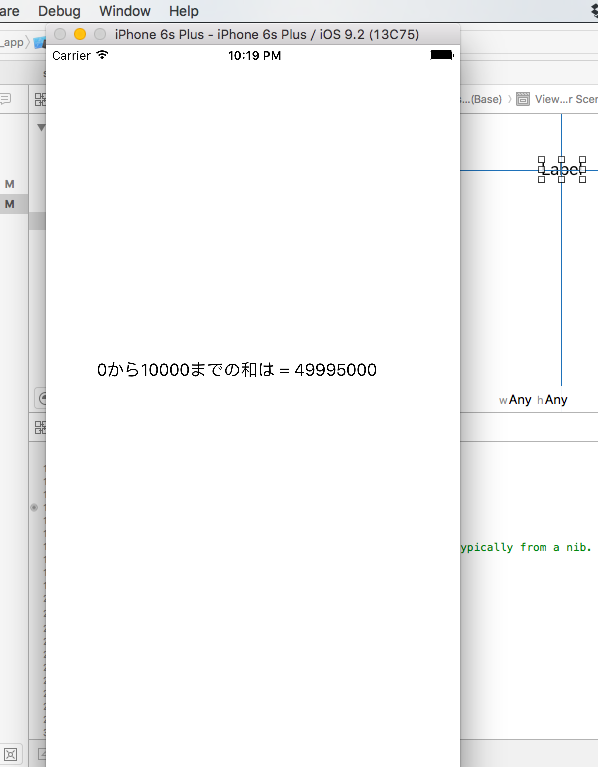The image size is (598, 767).
Task: Click the simulator's yellow minimize button
Action: pyautogui.click(x=80, y=34)
